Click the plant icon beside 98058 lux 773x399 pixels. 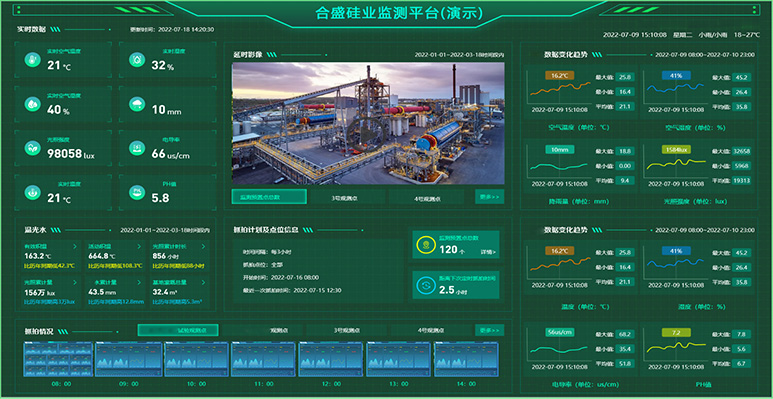click(33, 148)
